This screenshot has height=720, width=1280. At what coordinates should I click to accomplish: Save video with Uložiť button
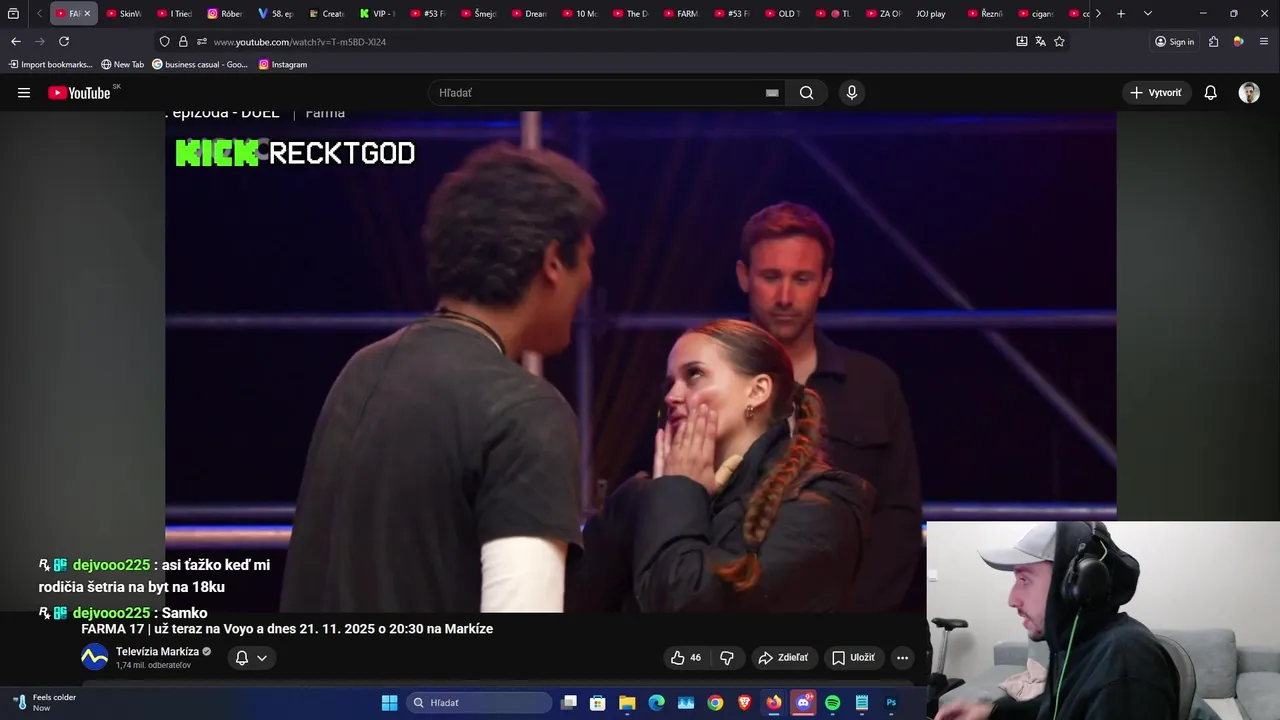pos(853,658)
